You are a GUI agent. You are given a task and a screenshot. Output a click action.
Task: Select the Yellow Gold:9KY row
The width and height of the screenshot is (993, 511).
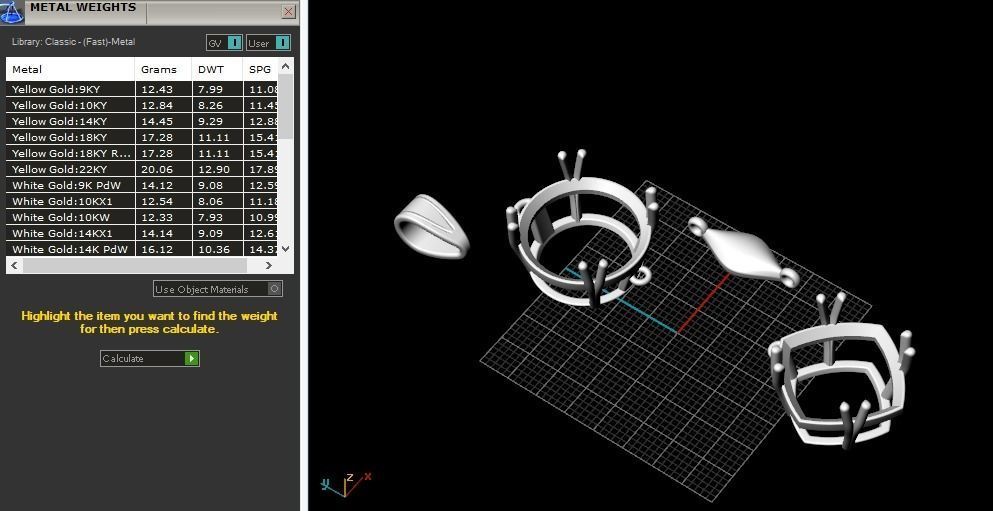click(x=142, y=89)
